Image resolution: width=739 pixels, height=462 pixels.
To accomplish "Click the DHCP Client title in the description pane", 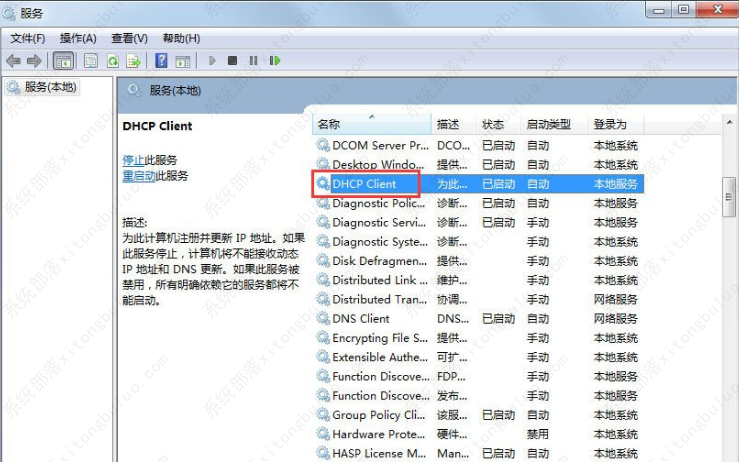I will point(157,126).
